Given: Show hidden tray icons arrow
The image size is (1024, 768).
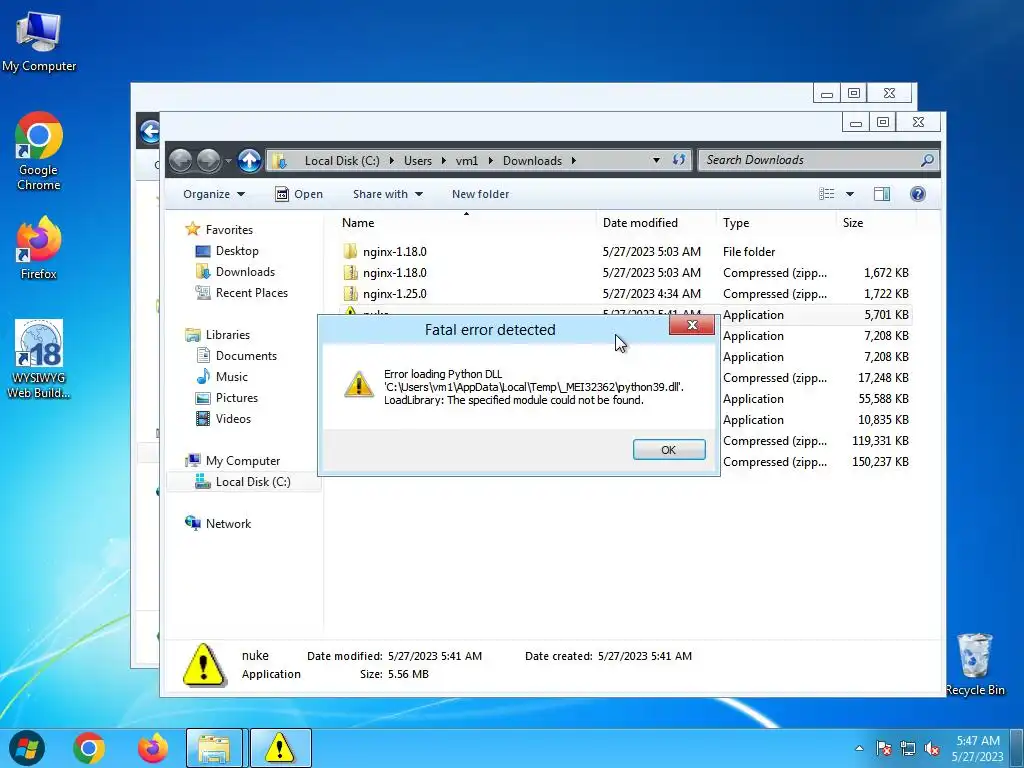Looking at the screenshot, I should (859, 748).
